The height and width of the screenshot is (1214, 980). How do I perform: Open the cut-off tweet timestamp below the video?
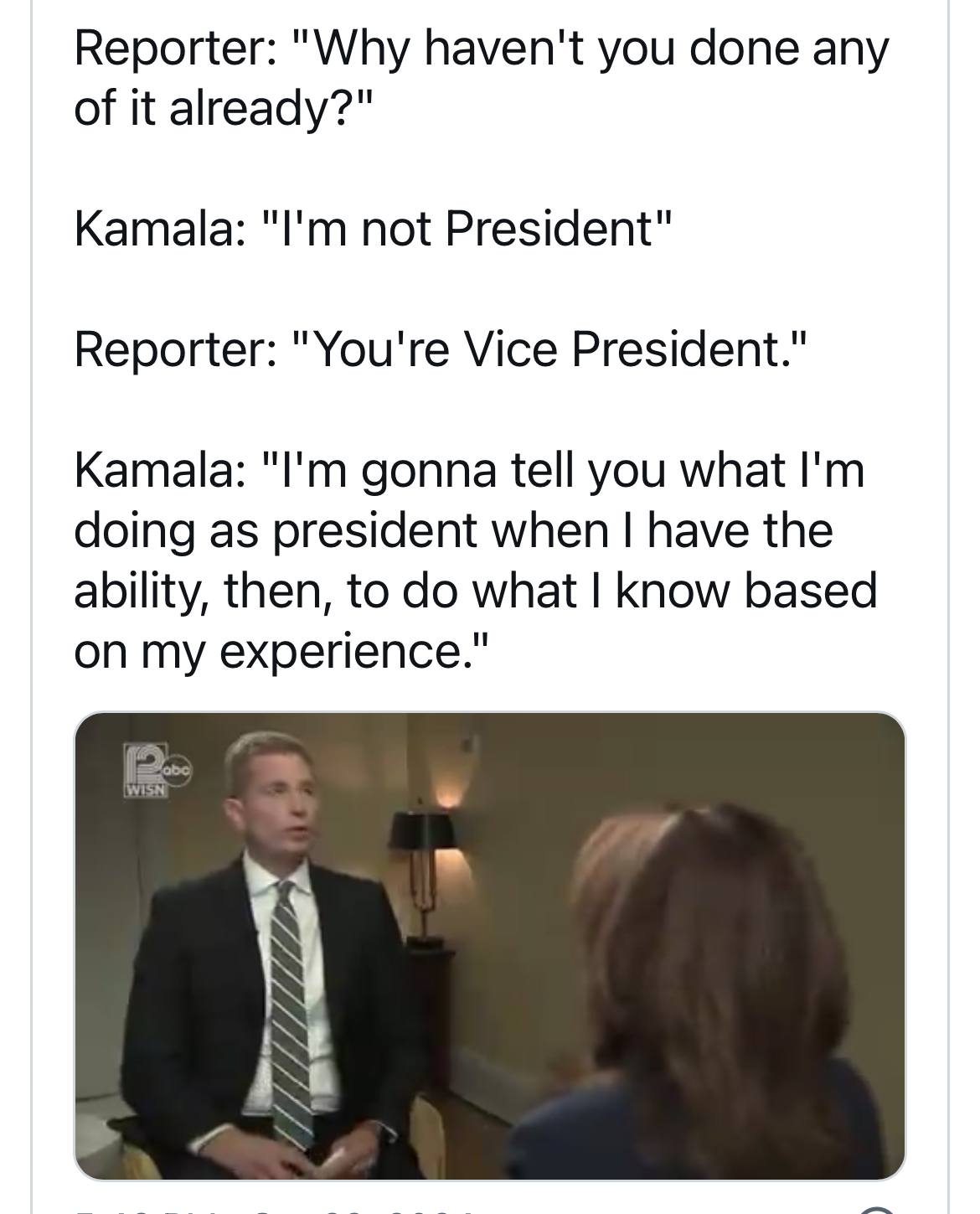[x=276, y=1210]
